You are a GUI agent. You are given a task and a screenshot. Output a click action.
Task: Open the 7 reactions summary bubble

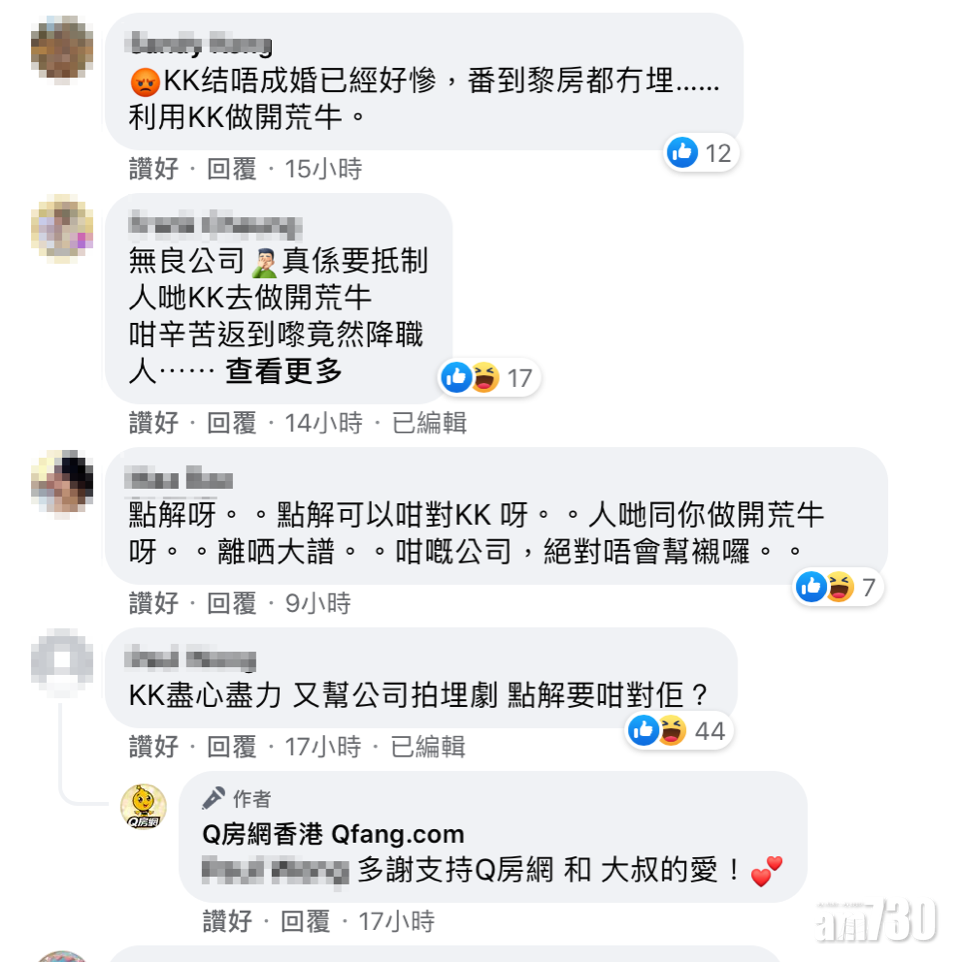(x=837, y=587)
